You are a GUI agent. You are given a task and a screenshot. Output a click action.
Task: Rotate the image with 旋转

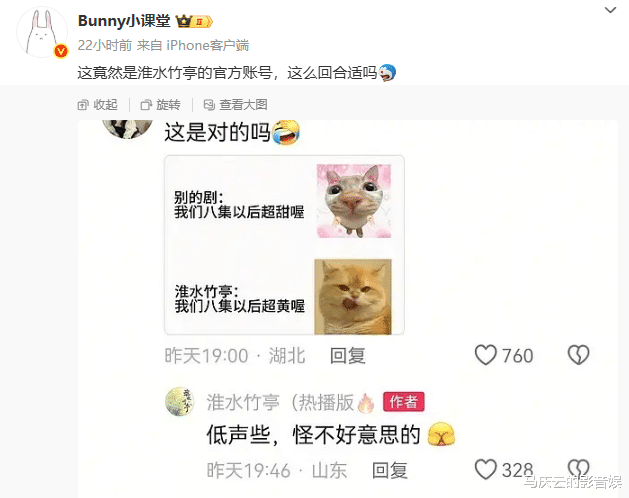[160, 105]
